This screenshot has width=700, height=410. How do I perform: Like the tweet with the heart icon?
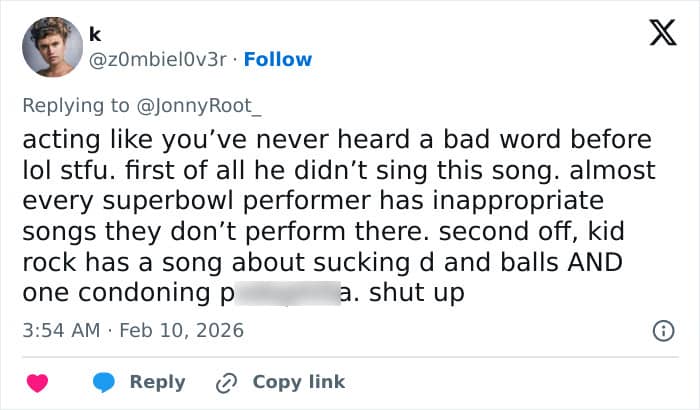[38, 382]
